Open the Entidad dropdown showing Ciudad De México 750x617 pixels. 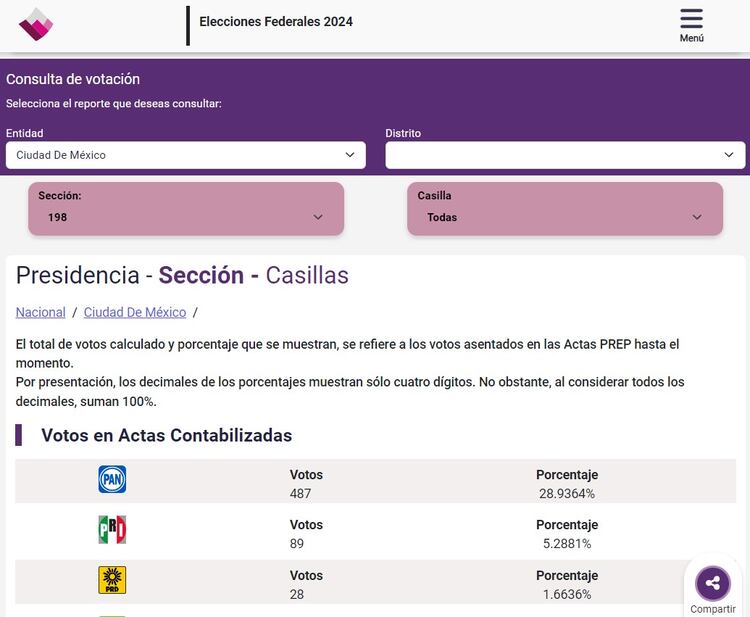click(x=186, y=155)
